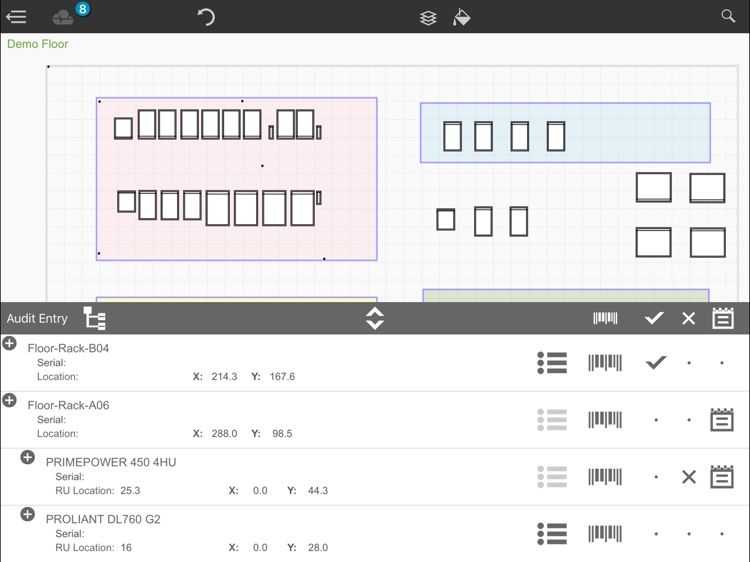
Task: Select the Floor-Rack-A06 entry name
Action: 68,405
